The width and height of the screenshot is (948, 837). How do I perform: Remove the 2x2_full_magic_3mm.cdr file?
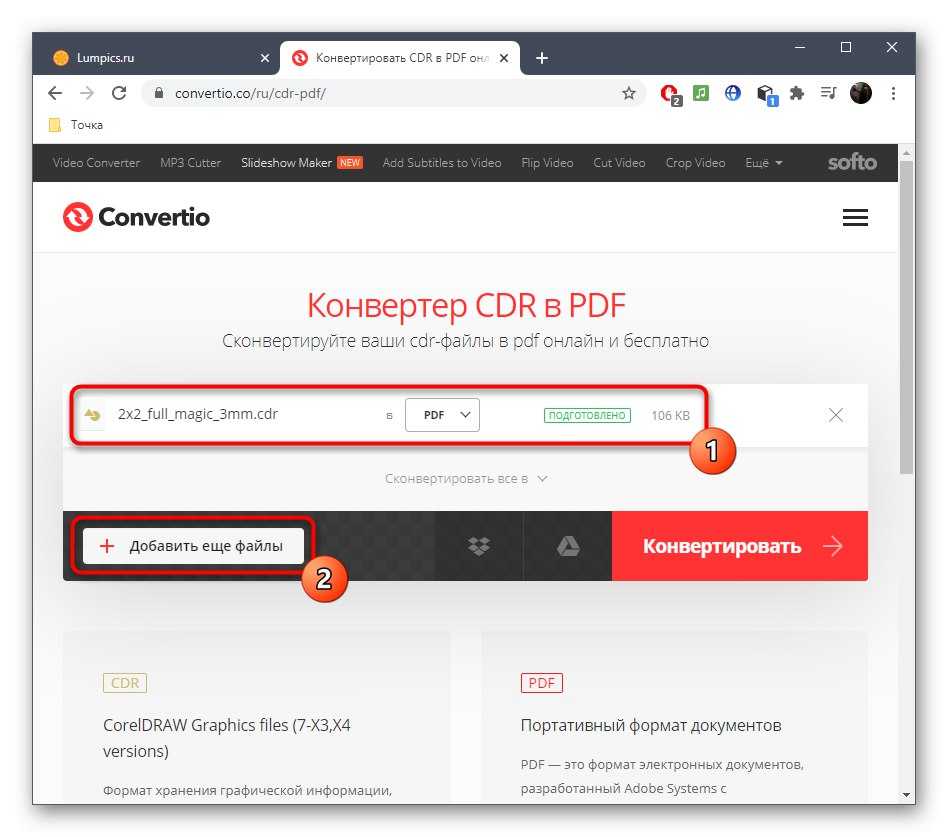tap(836, 415)
